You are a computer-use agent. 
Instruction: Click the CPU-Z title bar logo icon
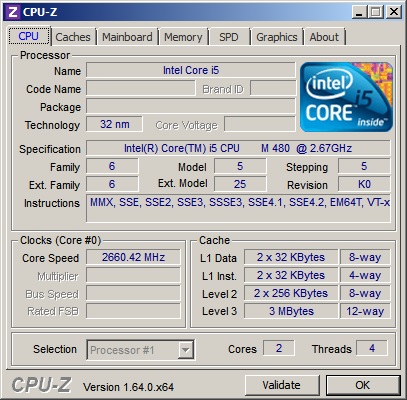[x=13, y=12]
